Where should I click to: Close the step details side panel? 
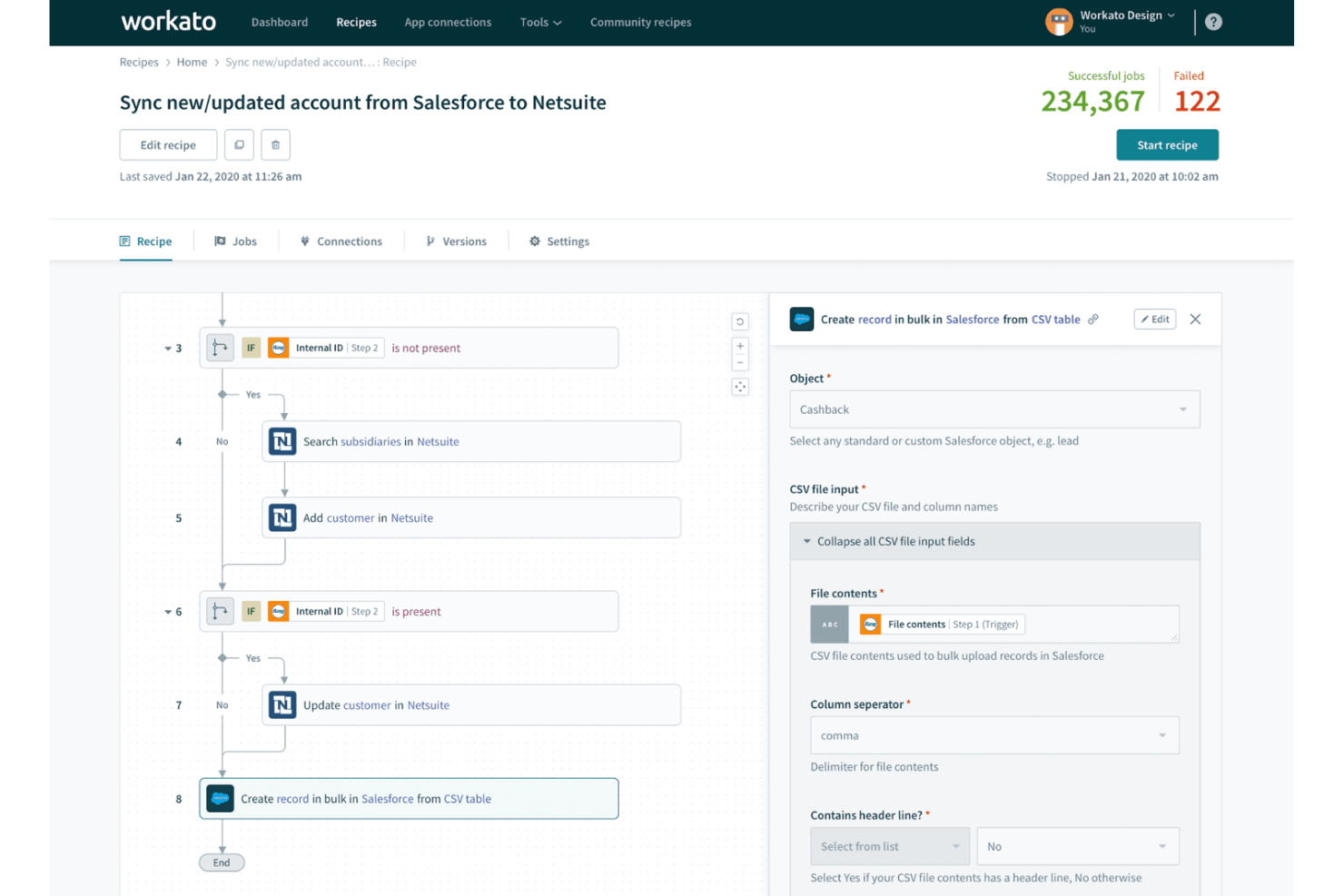1195,320
